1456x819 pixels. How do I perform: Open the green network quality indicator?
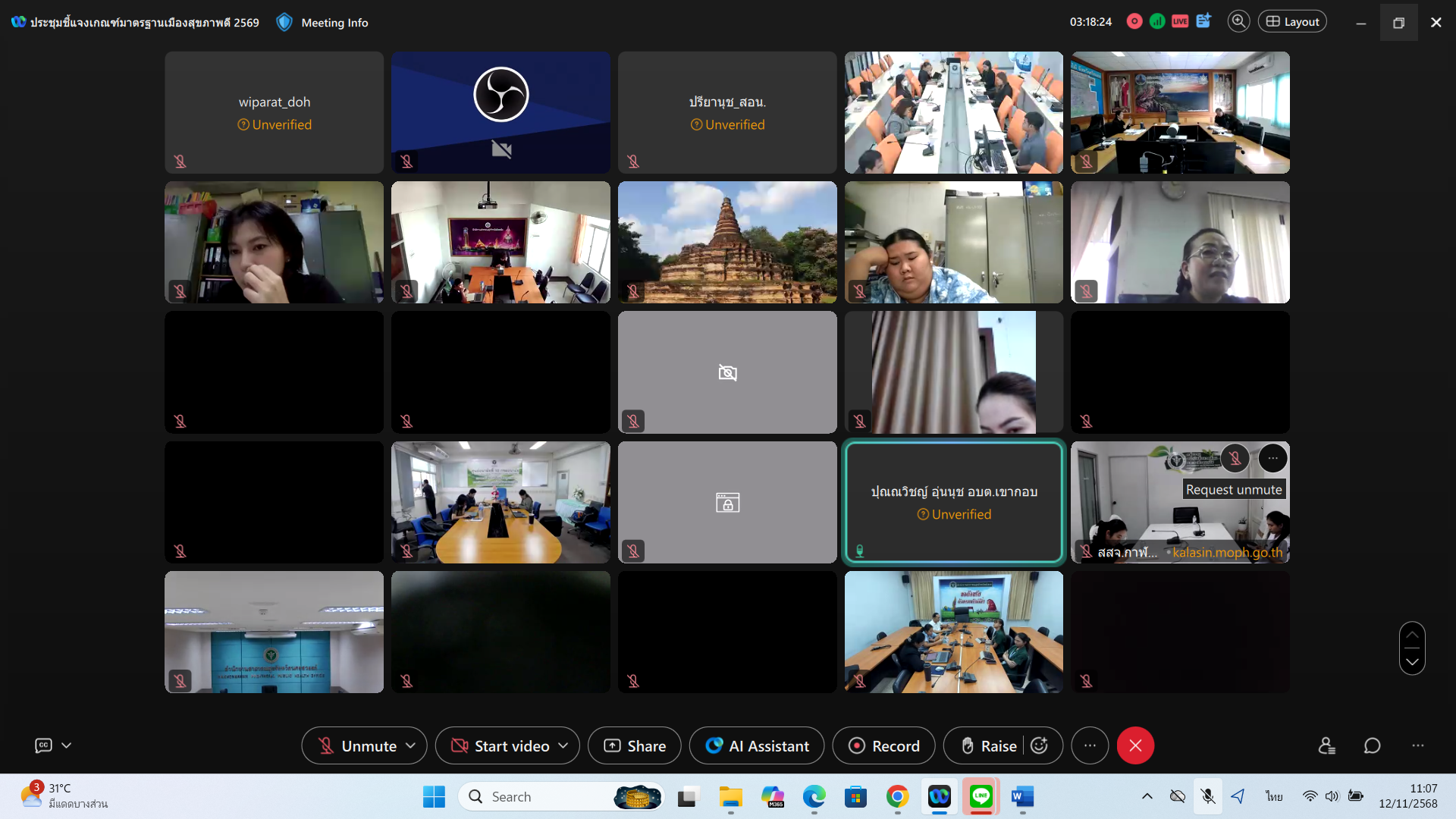pyautogui.click(x=1157, y=21)
